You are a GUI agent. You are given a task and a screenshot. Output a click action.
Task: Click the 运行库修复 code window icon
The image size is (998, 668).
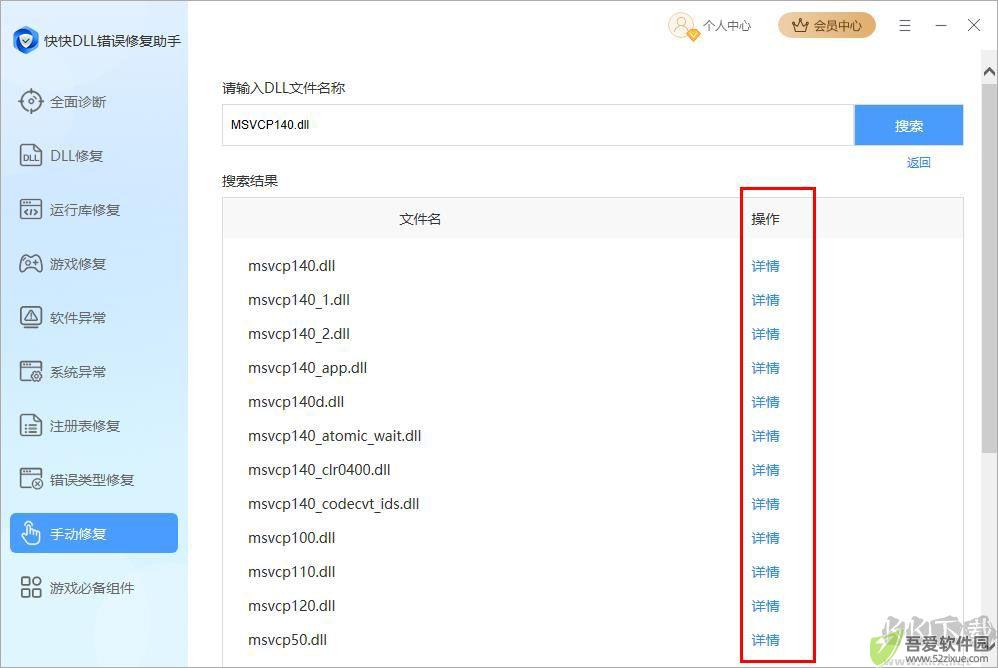[x=31, y=209]
